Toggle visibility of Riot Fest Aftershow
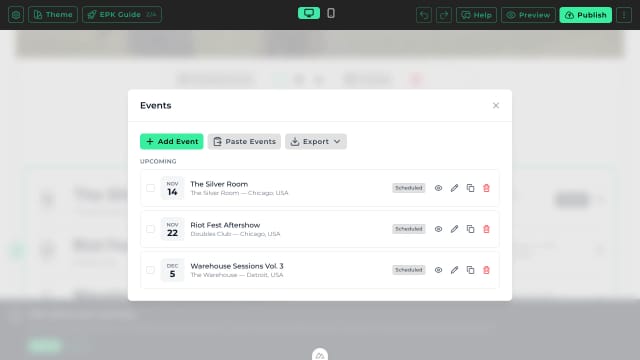 (x=438, y=229)
